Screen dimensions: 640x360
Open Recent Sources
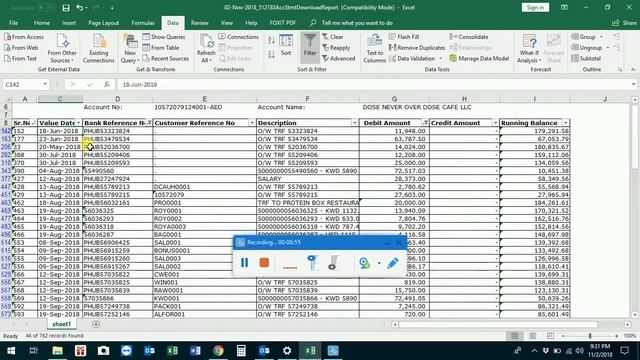point(166,58)
